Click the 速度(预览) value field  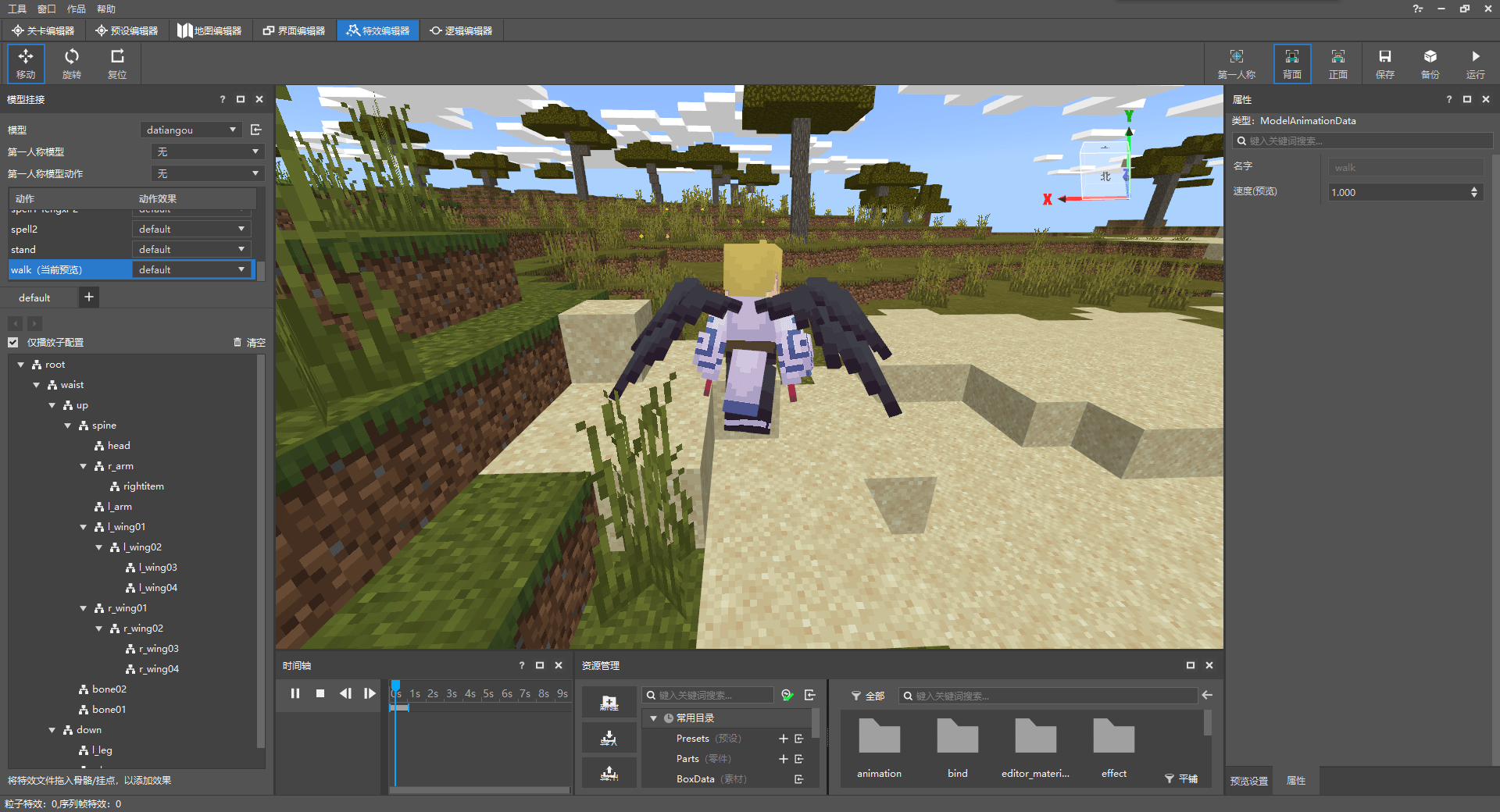point(1405,192)
